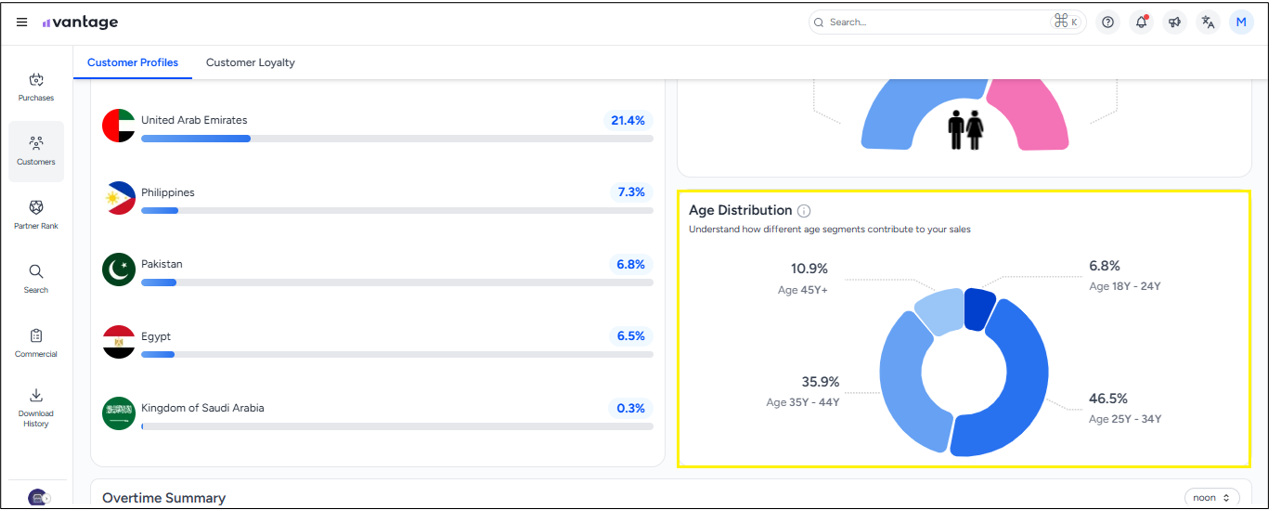Show Age Distribution info tooltip icon
Image resolution: width=1272 pixels, height=511 pixels.
804,211
